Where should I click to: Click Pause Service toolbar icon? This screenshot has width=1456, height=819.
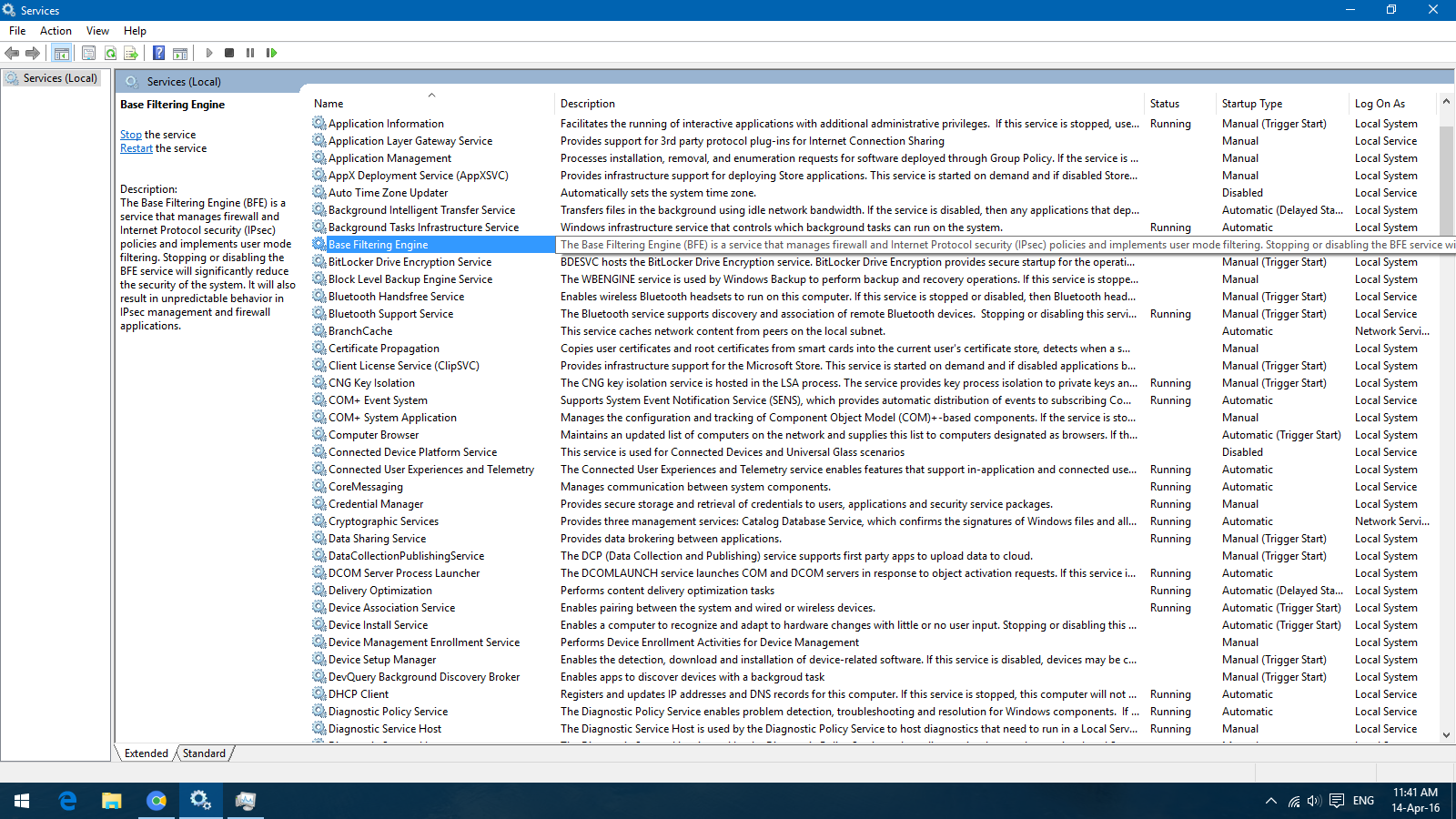(250, 53)
